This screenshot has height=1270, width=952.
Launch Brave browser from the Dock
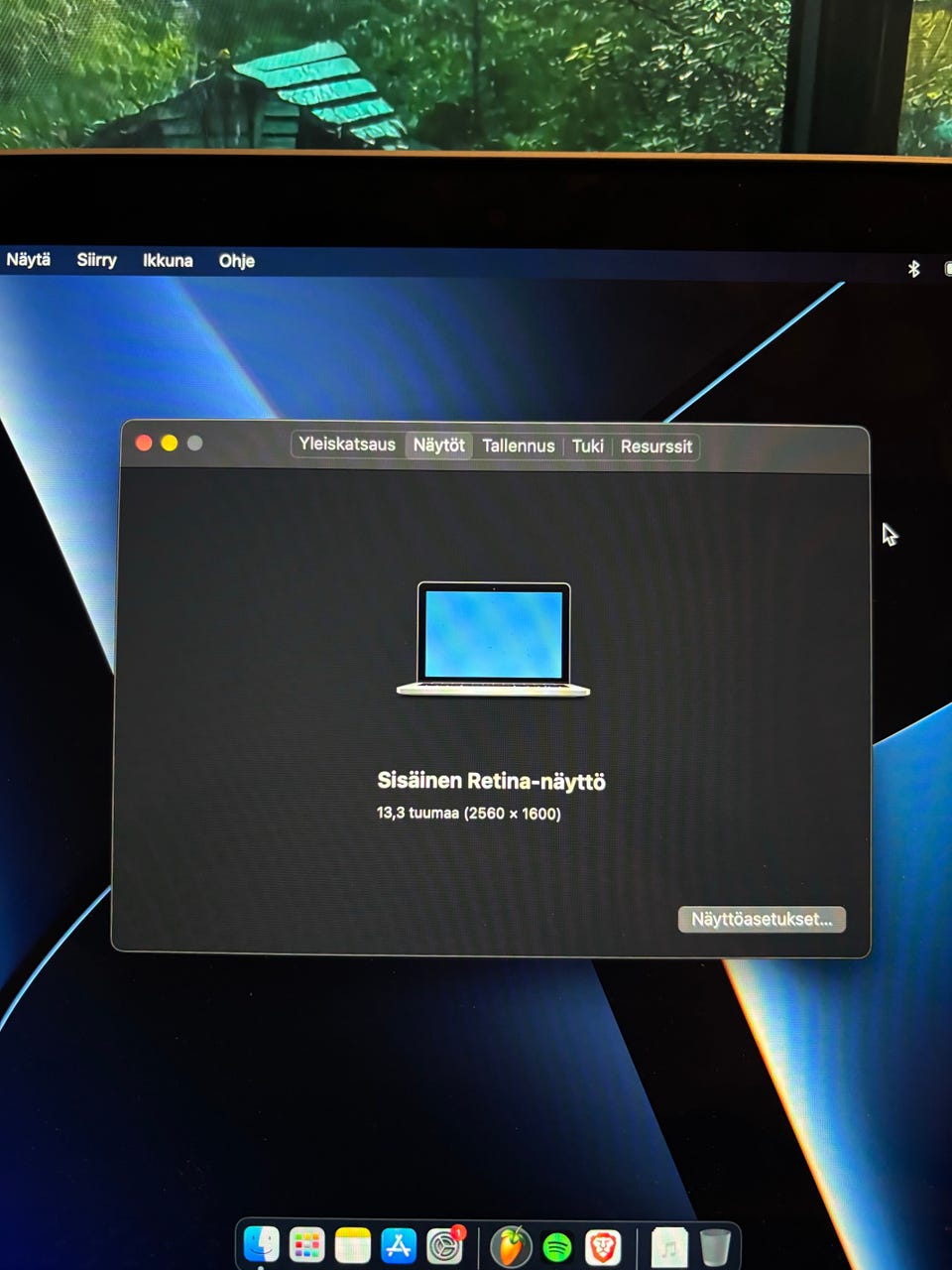pyautogui.click(x=603, y=1247)
